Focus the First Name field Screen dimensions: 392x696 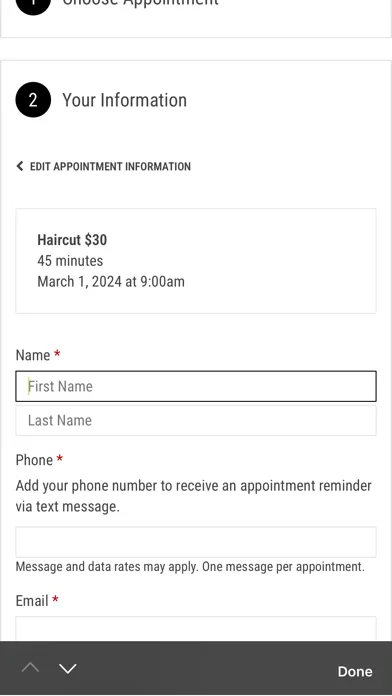coord(196,386)
